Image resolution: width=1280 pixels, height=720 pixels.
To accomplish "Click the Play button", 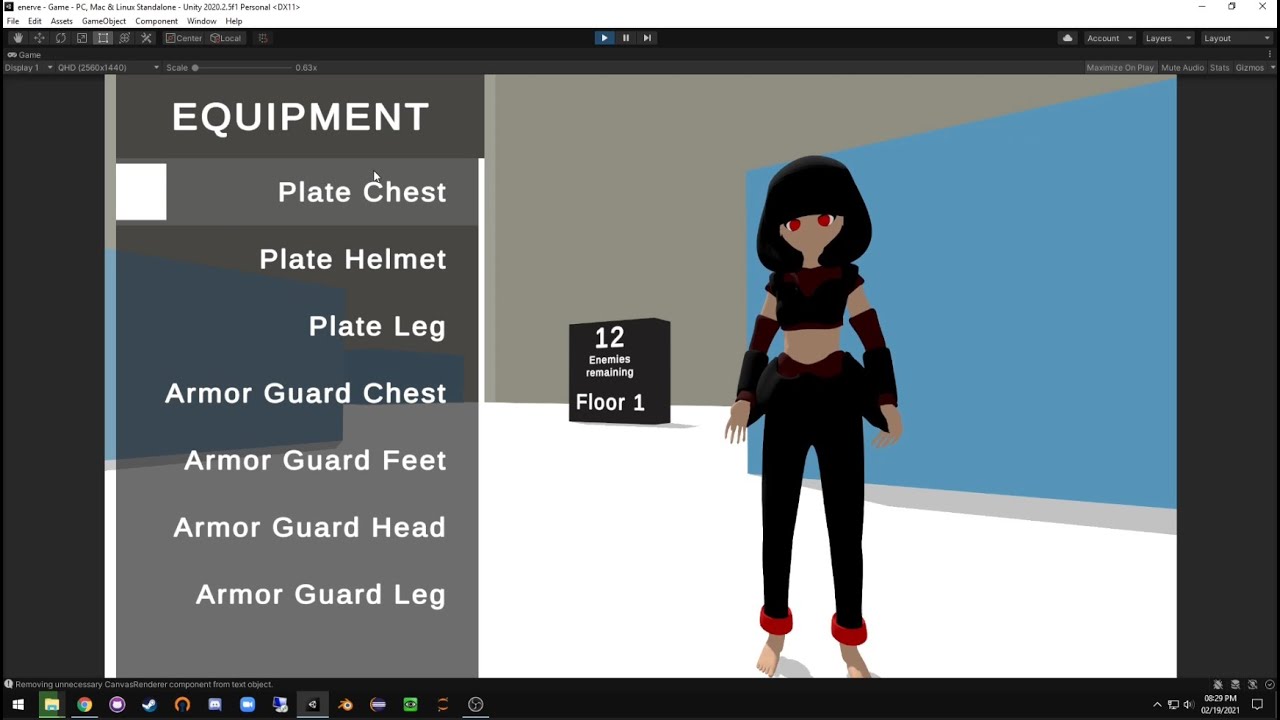I will click(x=604, y=38).
